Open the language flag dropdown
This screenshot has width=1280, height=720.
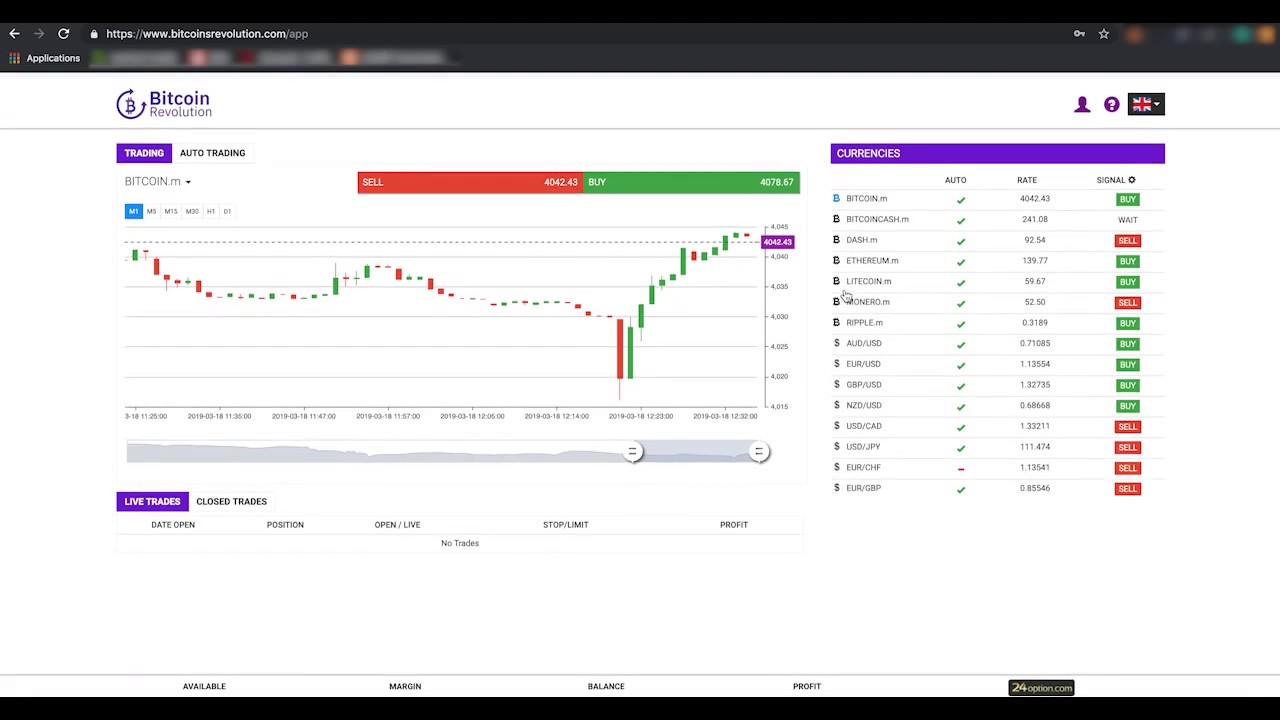tap(1146, 104)
